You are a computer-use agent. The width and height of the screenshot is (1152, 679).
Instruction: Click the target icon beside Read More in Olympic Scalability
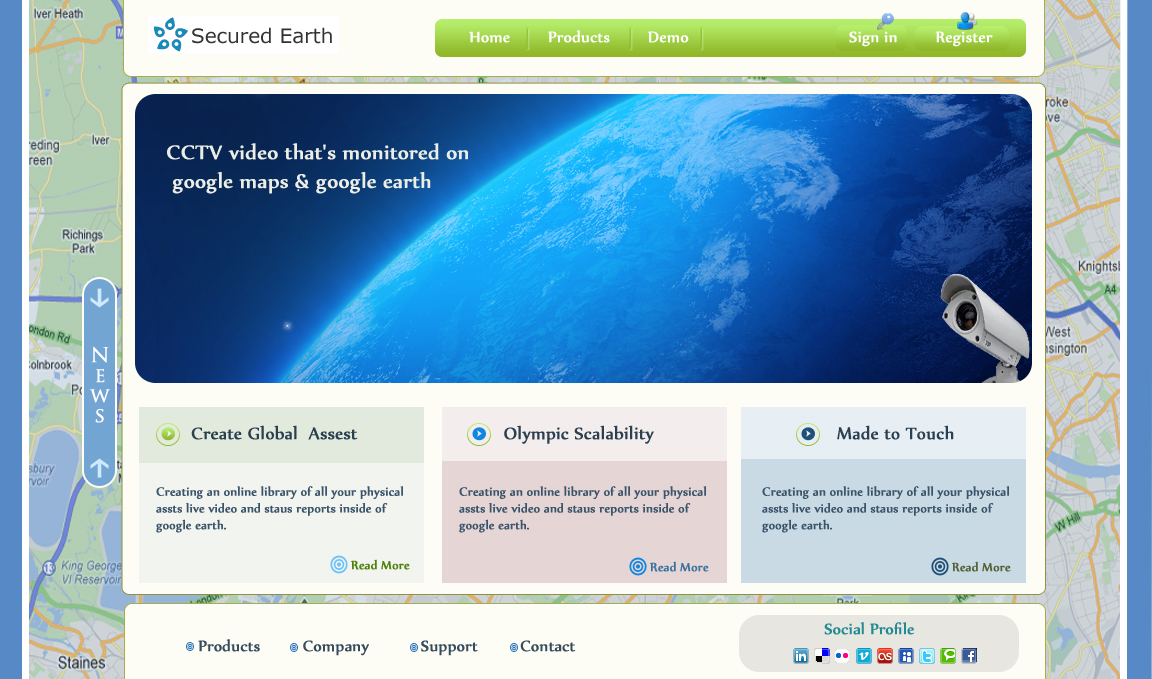pos(638,567)
